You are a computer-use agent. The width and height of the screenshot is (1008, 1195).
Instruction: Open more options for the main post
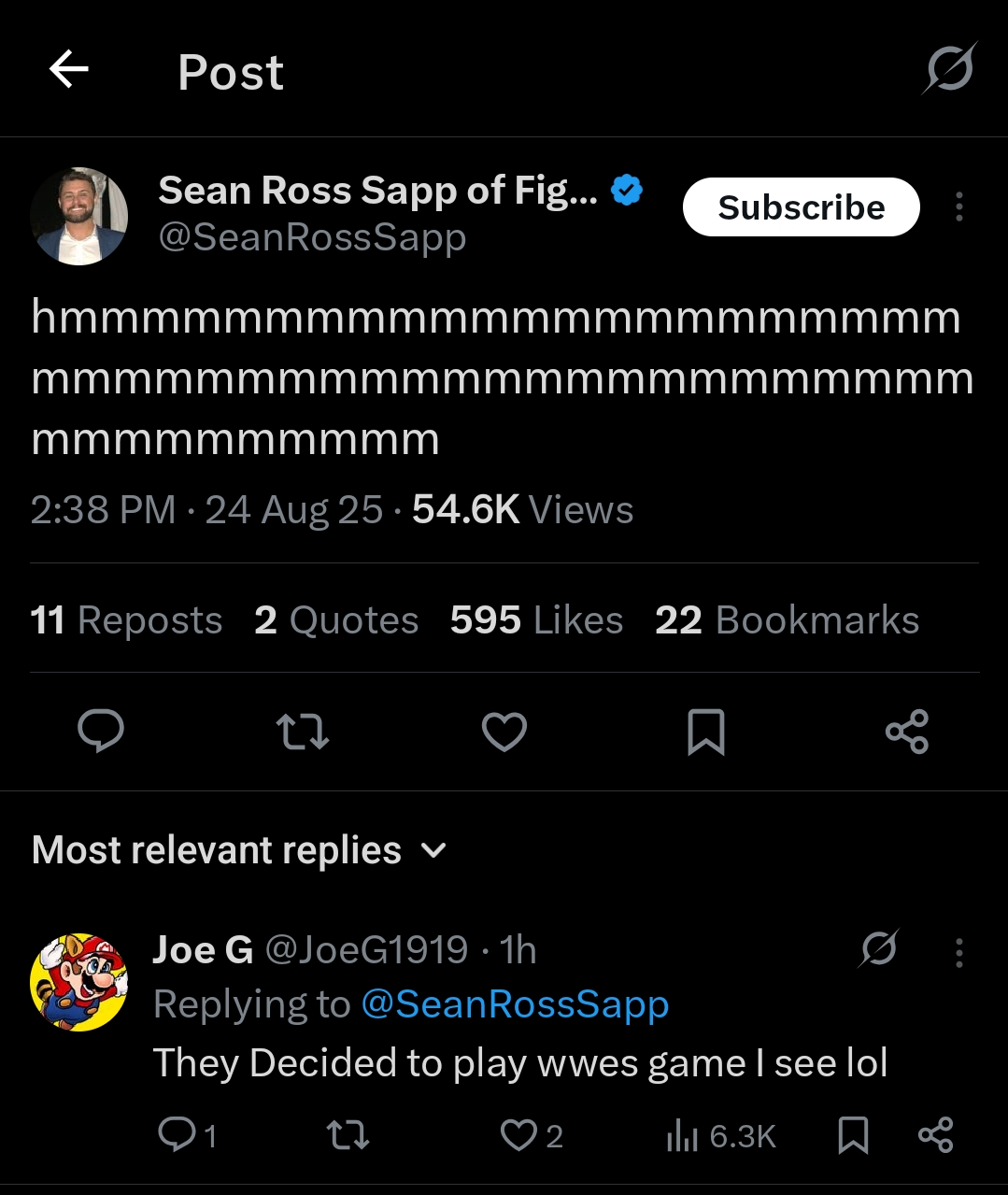pyautogui.click(x=959, y=206)
